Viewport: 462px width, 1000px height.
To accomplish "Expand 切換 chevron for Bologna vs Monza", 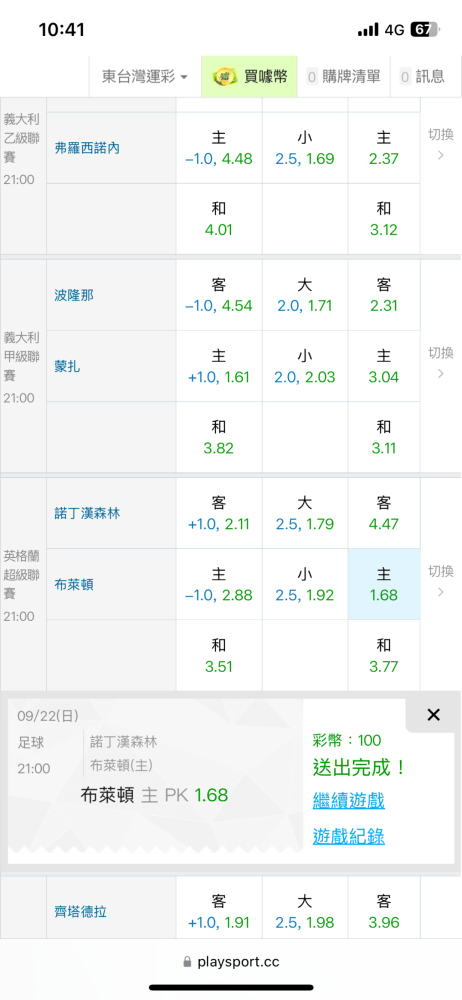I will 440,363.
